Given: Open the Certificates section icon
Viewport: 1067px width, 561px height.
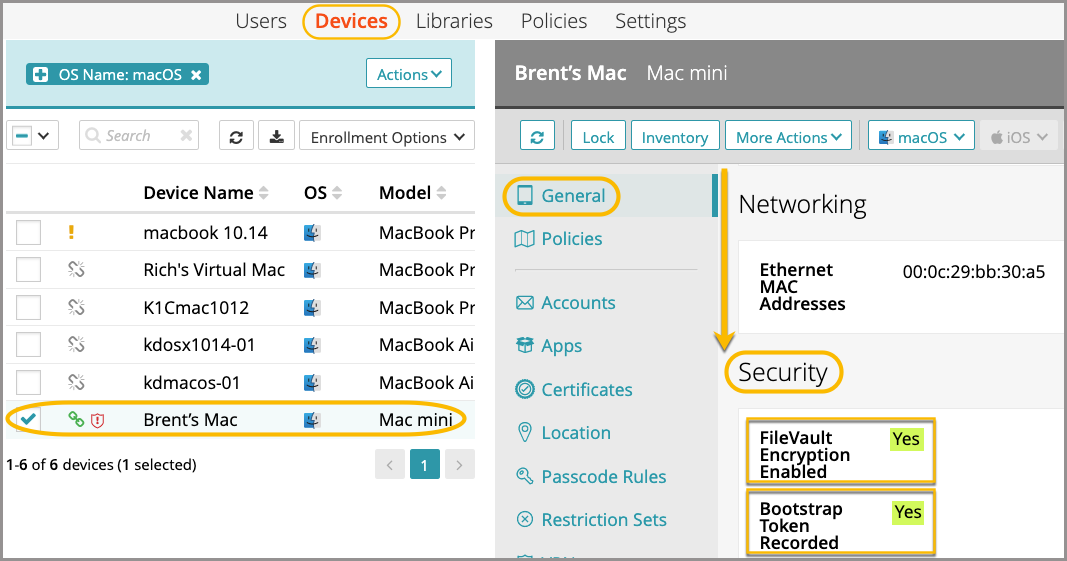Looking at the screenshot, I should coord(524,389).
